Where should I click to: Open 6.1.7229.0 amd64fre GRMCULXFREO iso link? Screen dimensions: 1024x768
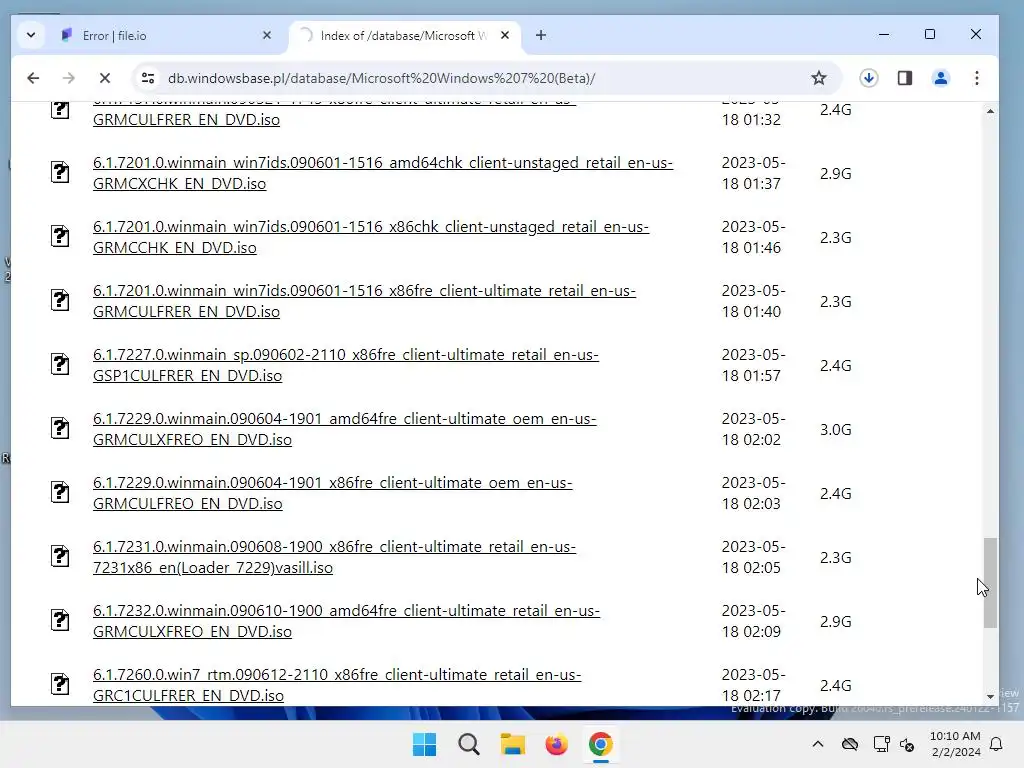coord(345,429)
